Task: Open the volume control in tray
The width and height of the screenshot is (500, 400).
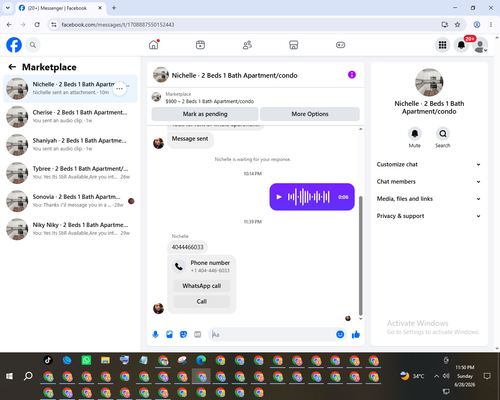Action: tap(446, 376)
